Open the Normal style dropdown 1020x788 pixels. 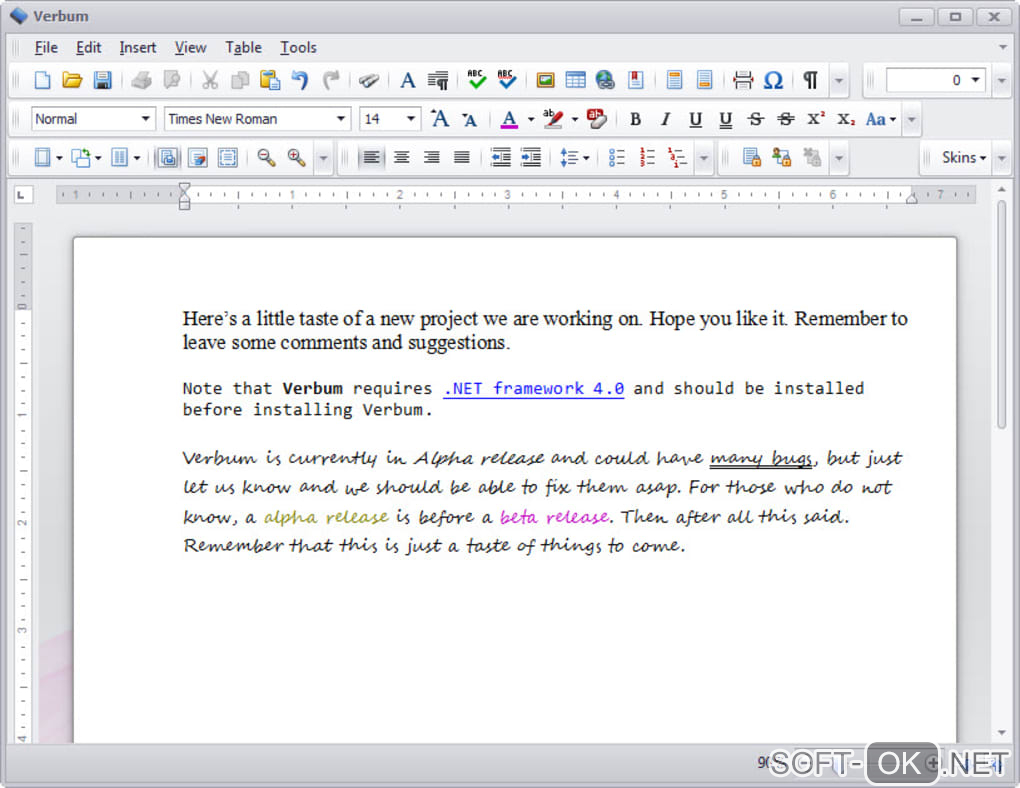click(x=146, y=119)
